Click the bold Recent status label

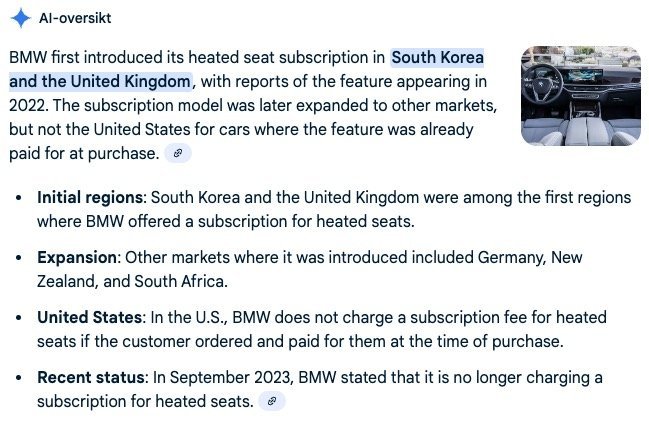(91, 377)
